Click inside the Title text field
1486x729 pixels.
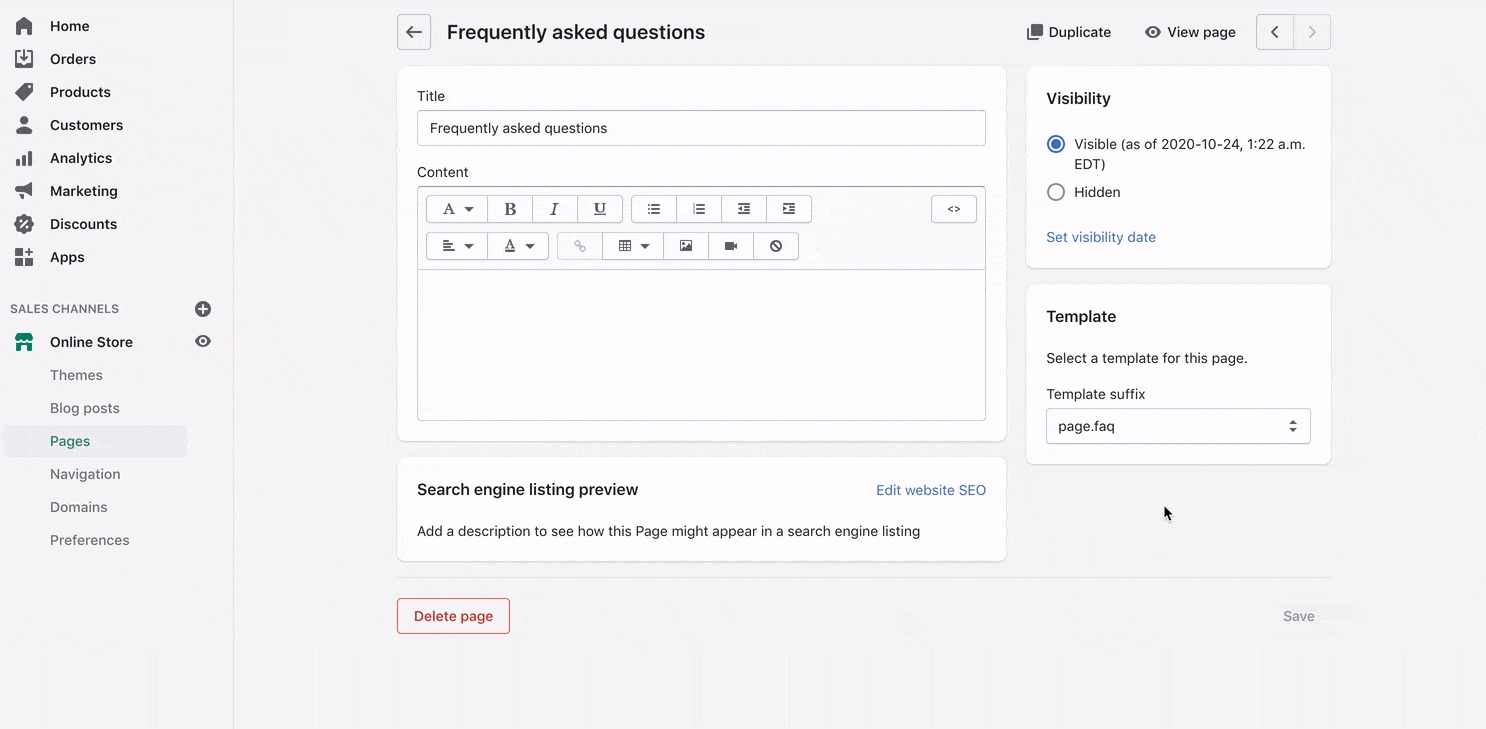(x=700, y=128)
